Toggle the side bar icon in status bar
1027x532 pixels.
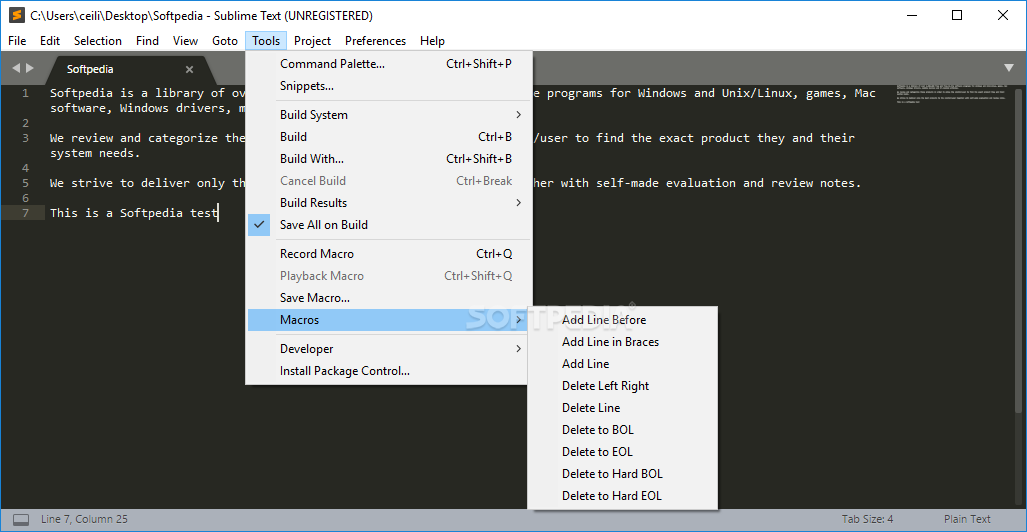pos(21,520)
